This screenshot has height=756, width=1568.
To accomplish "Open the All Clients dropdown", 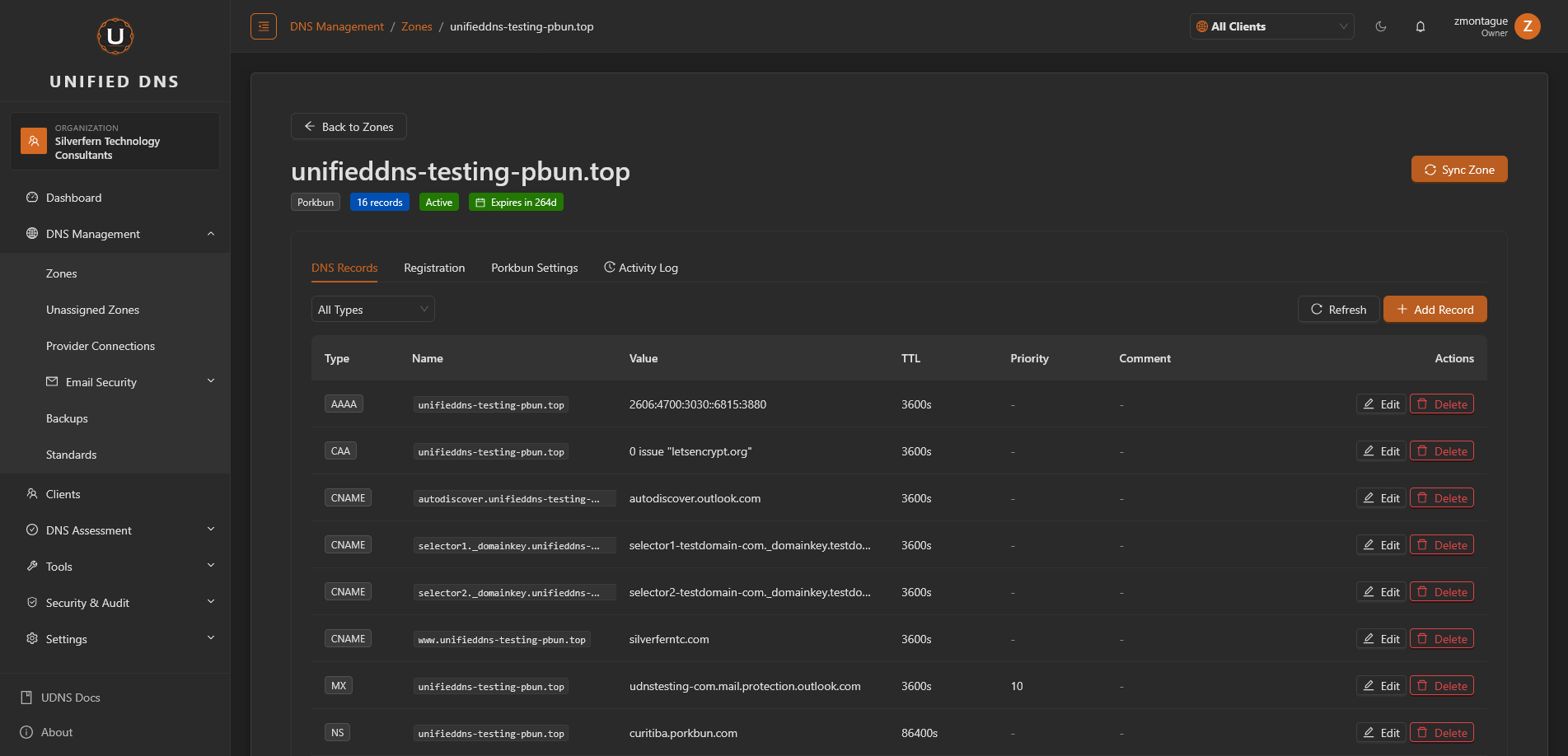I will click(x=1271, y=26).
